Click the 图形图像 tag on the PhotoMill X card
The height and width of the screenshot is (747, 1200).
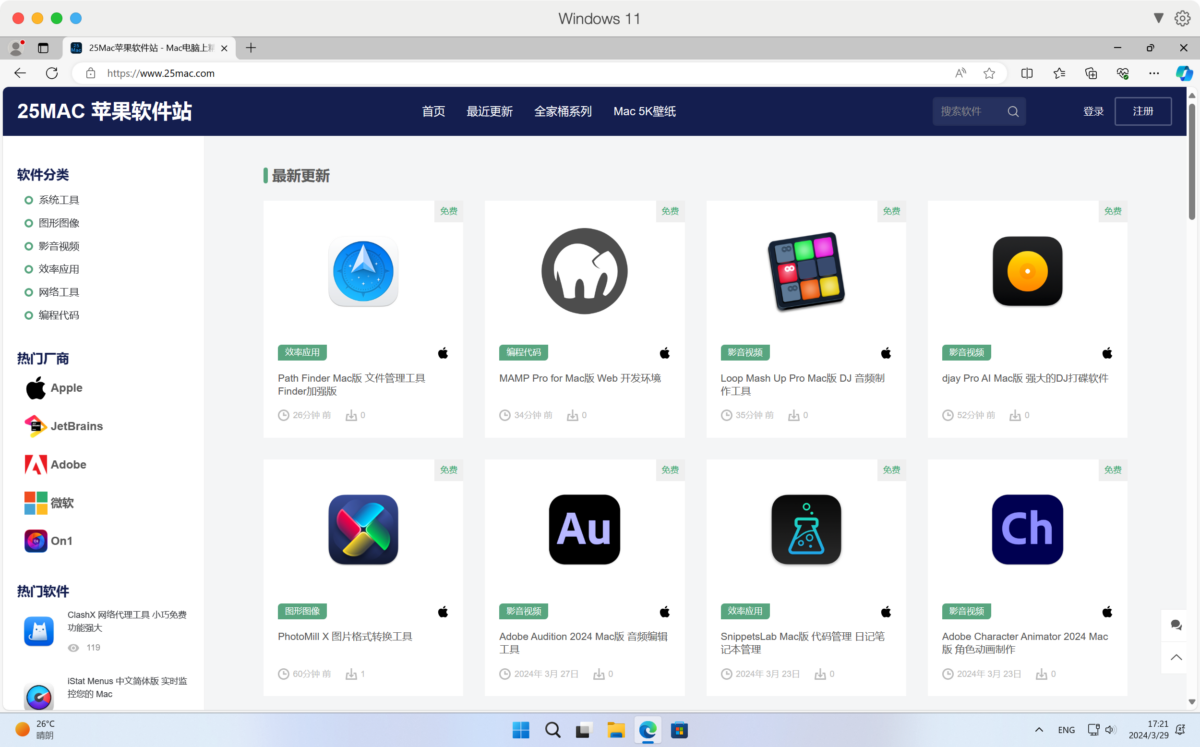click(x=302, y=611)
